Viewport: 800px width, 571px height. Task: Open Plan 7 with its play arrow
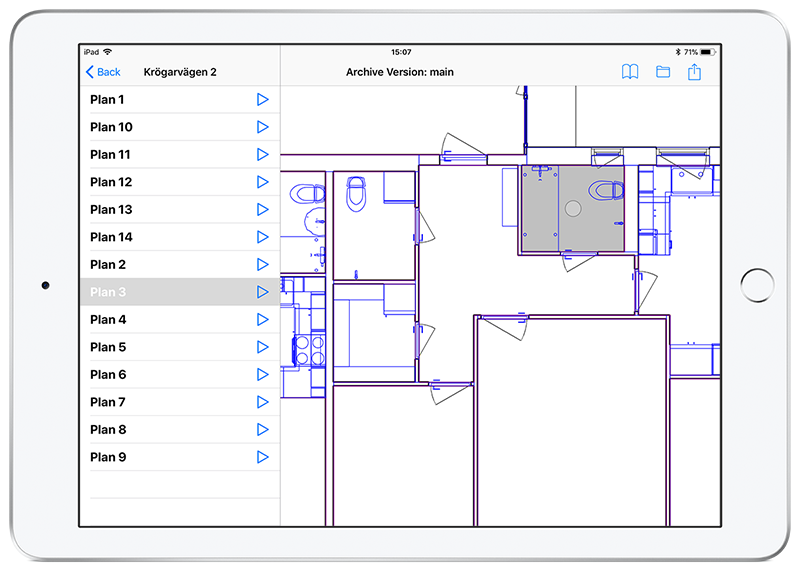262,403
